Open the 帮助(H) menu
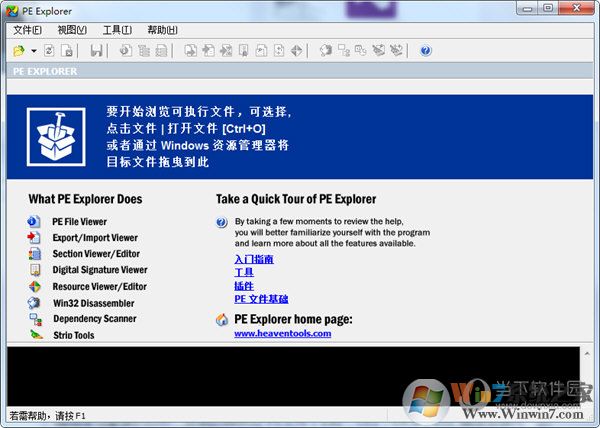The width and height of the screenshot is (600, 428). click(x=162, y=30)
